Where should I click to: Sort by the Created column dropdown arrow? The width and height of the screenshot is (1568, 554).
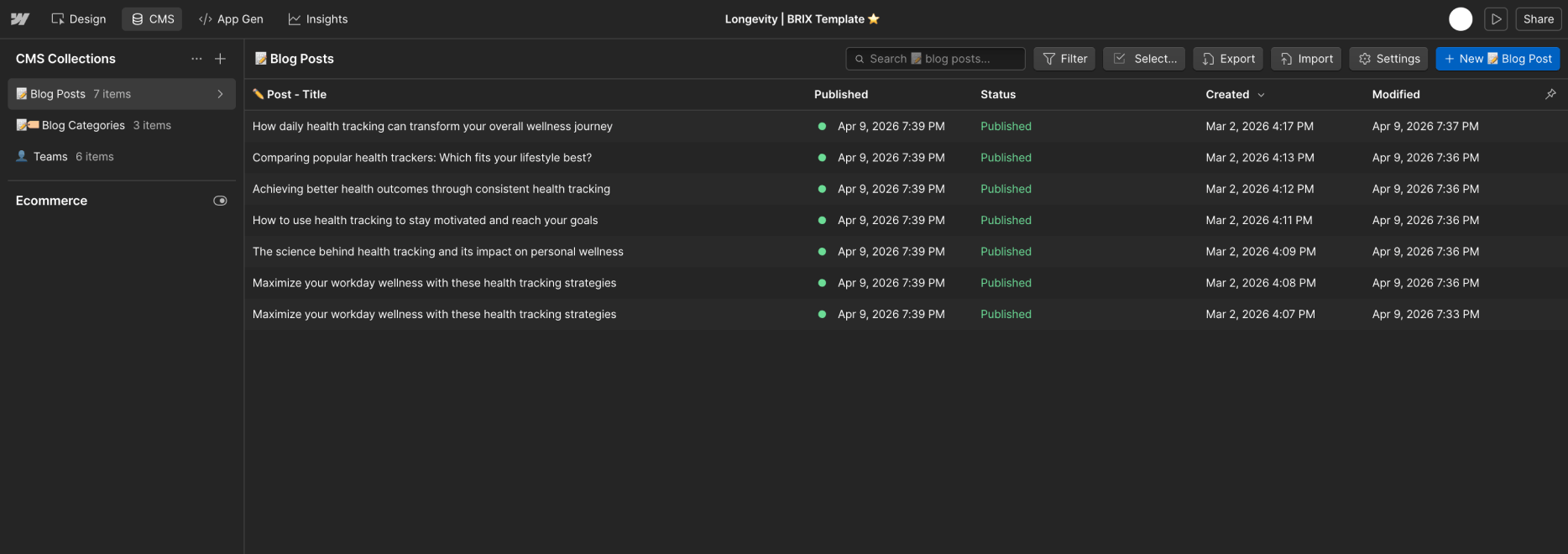1261,95
